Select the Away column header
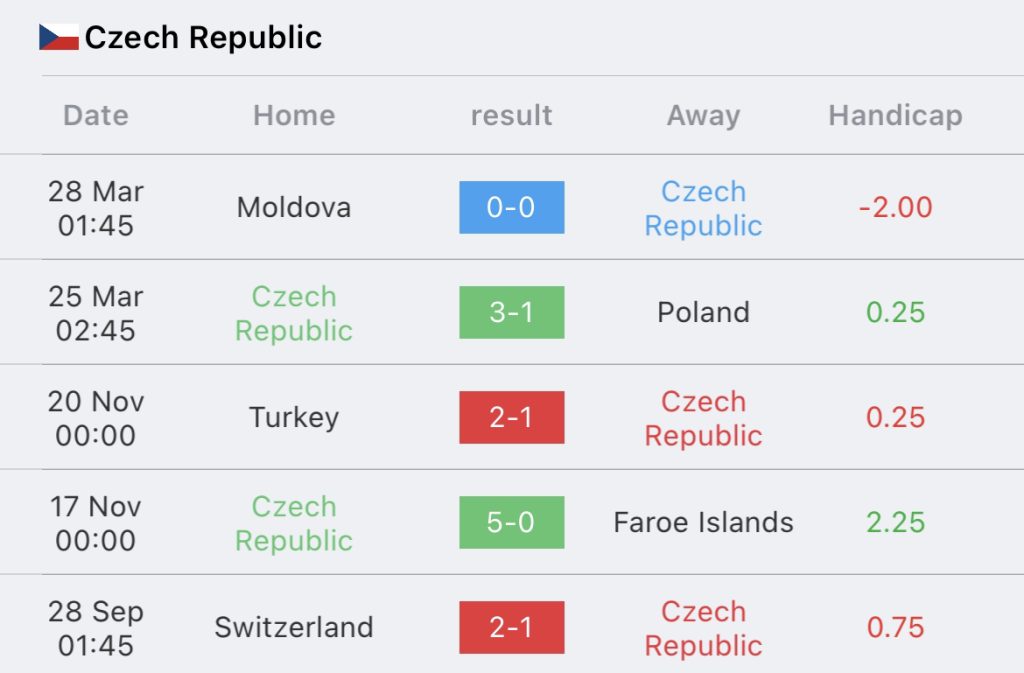 pos(703,116)
